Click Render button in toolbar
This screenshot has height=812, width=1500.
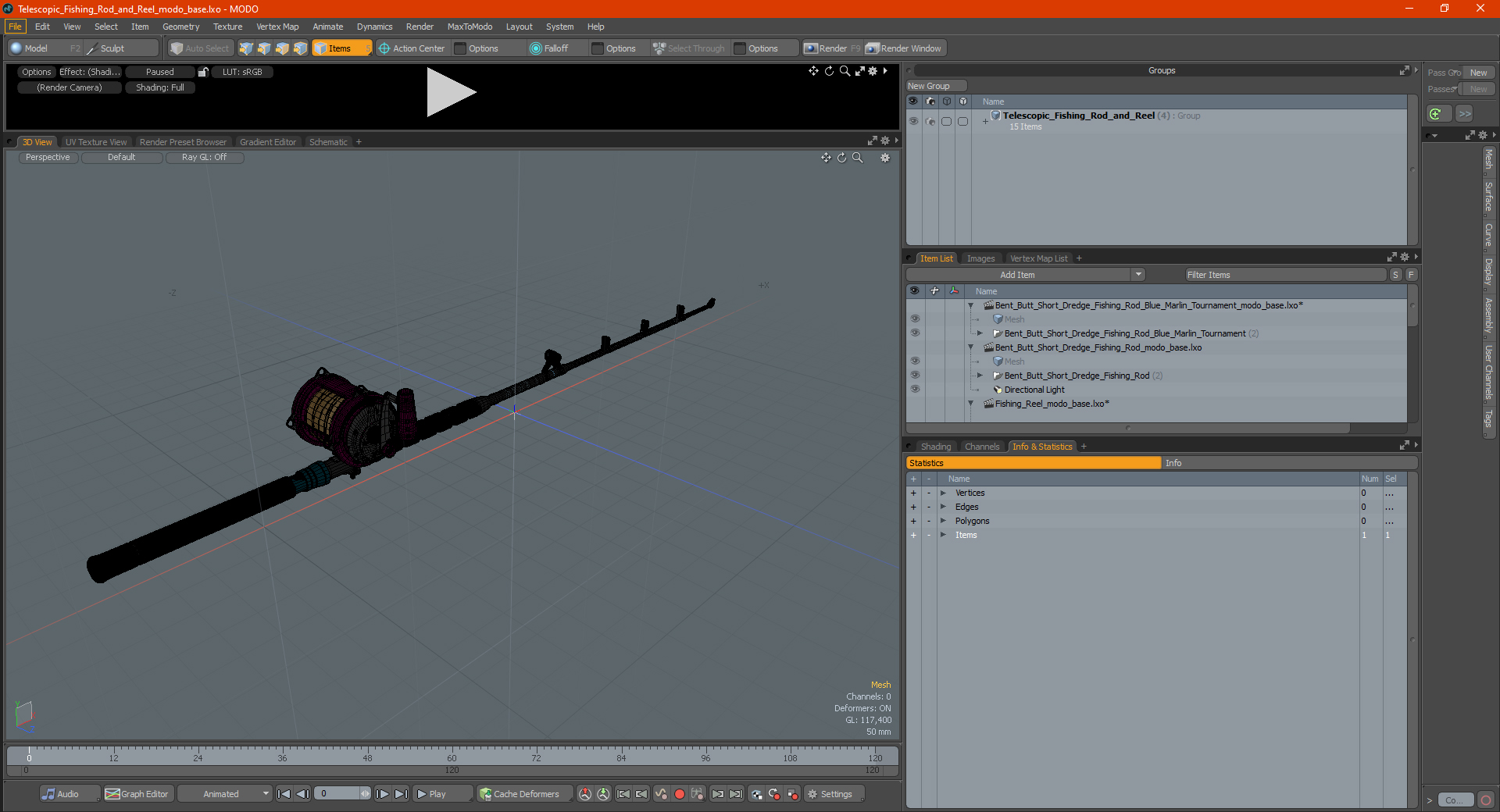pyautogui.click(x=832, y=48)
